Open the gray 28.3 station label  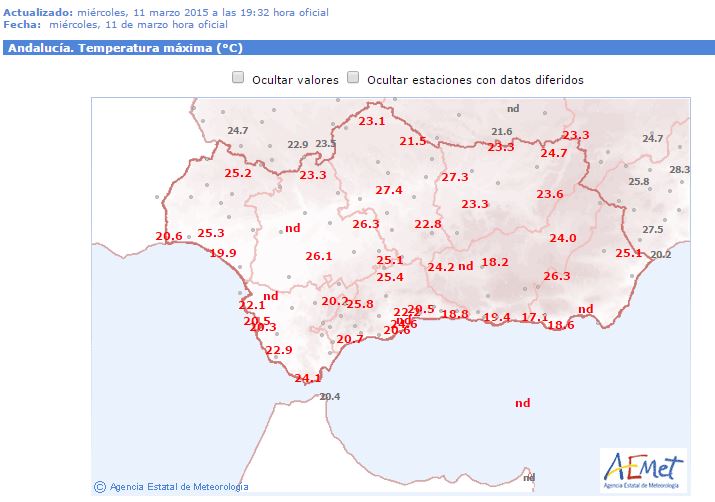pyautogui.click(x=679, y=170)
